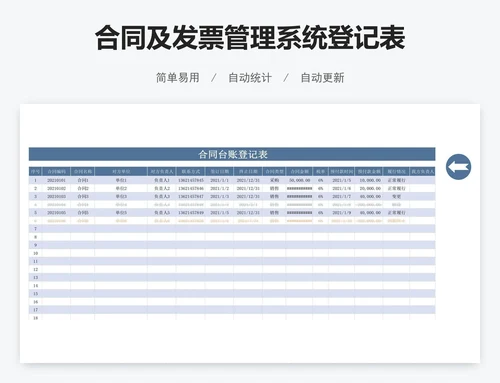
Task: Click row number 10 cell
Action: 35,253
